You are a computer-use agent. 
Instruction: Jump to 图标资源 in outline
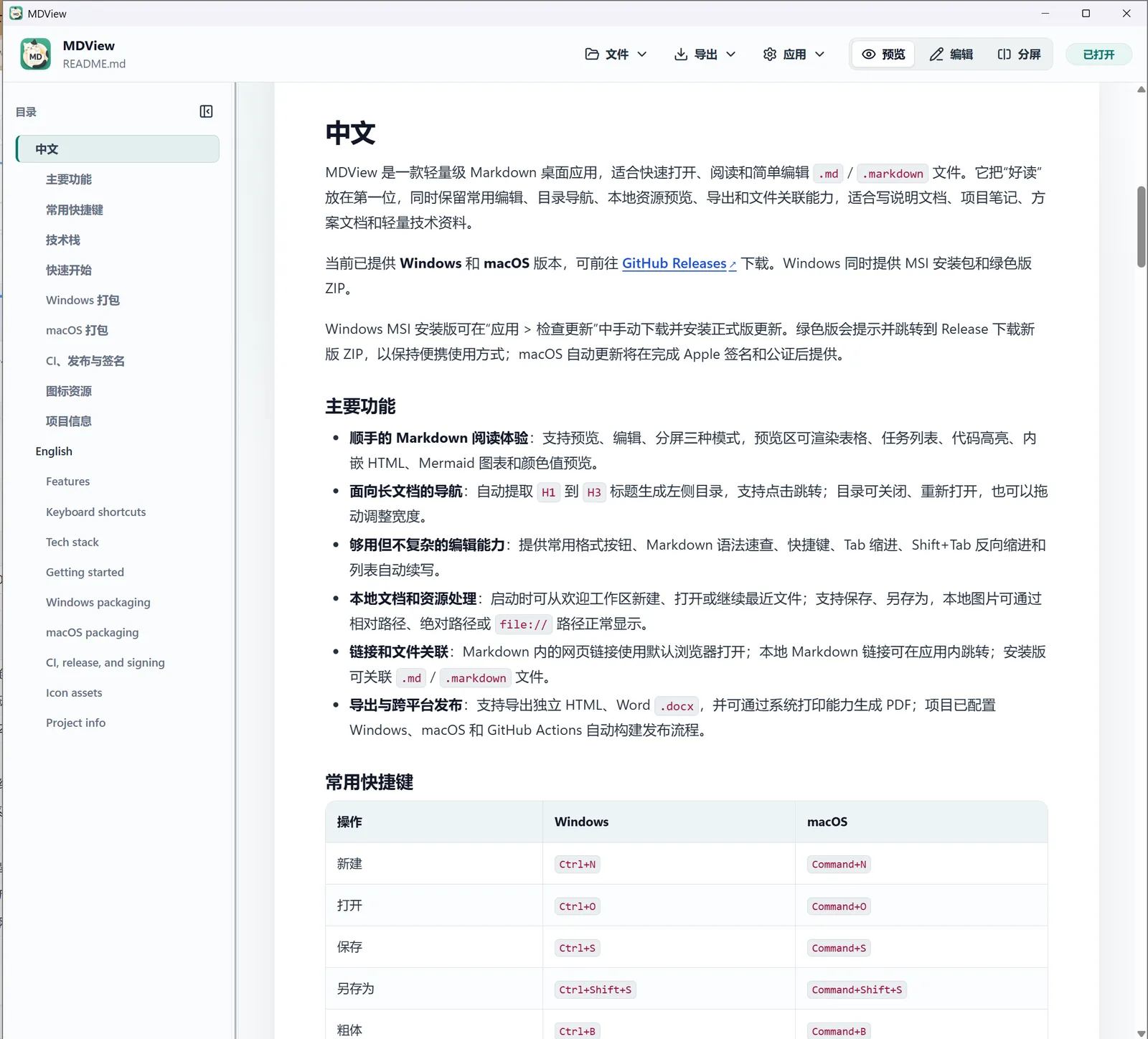69,391
